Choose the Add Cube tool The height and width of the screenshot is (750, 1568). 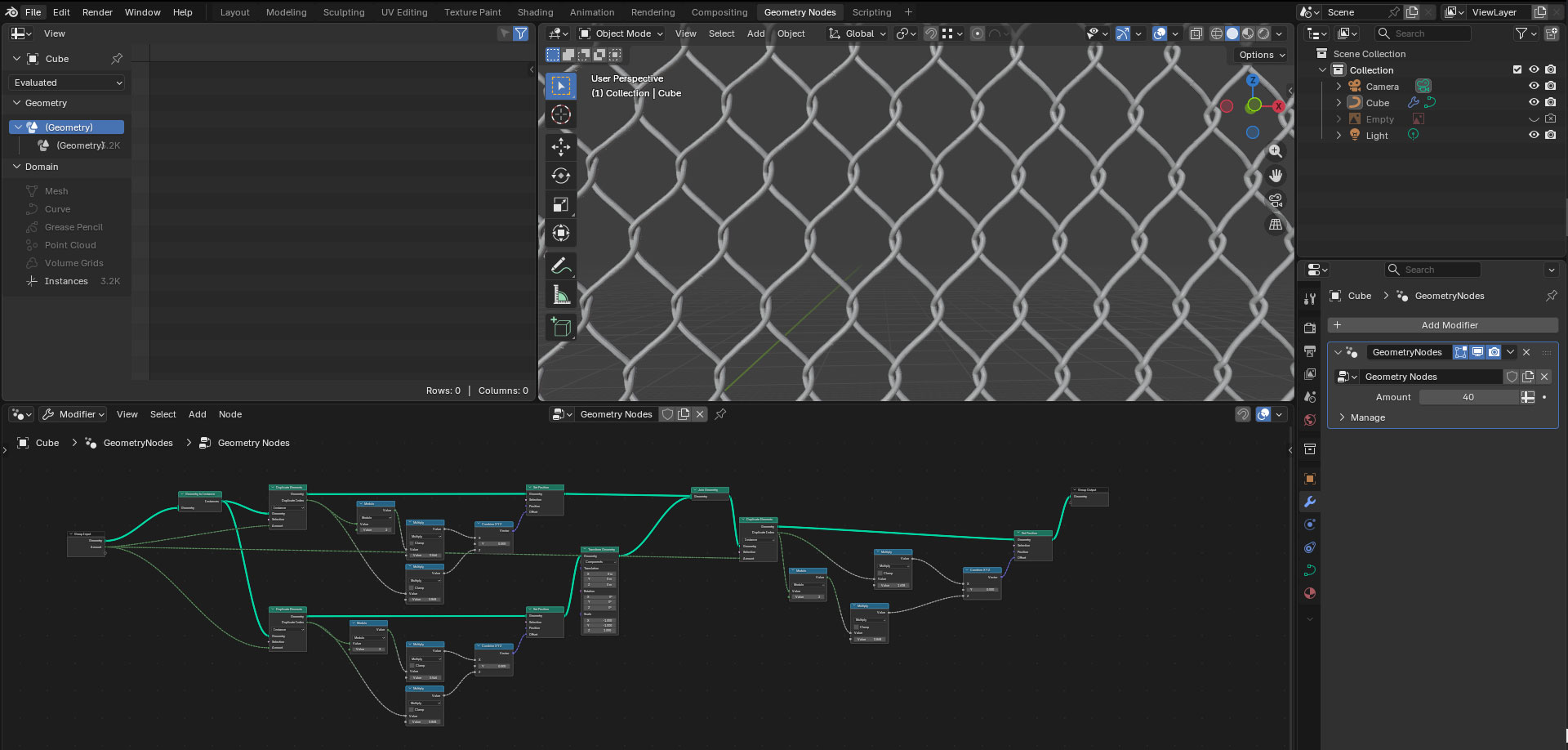click(560, 327)
